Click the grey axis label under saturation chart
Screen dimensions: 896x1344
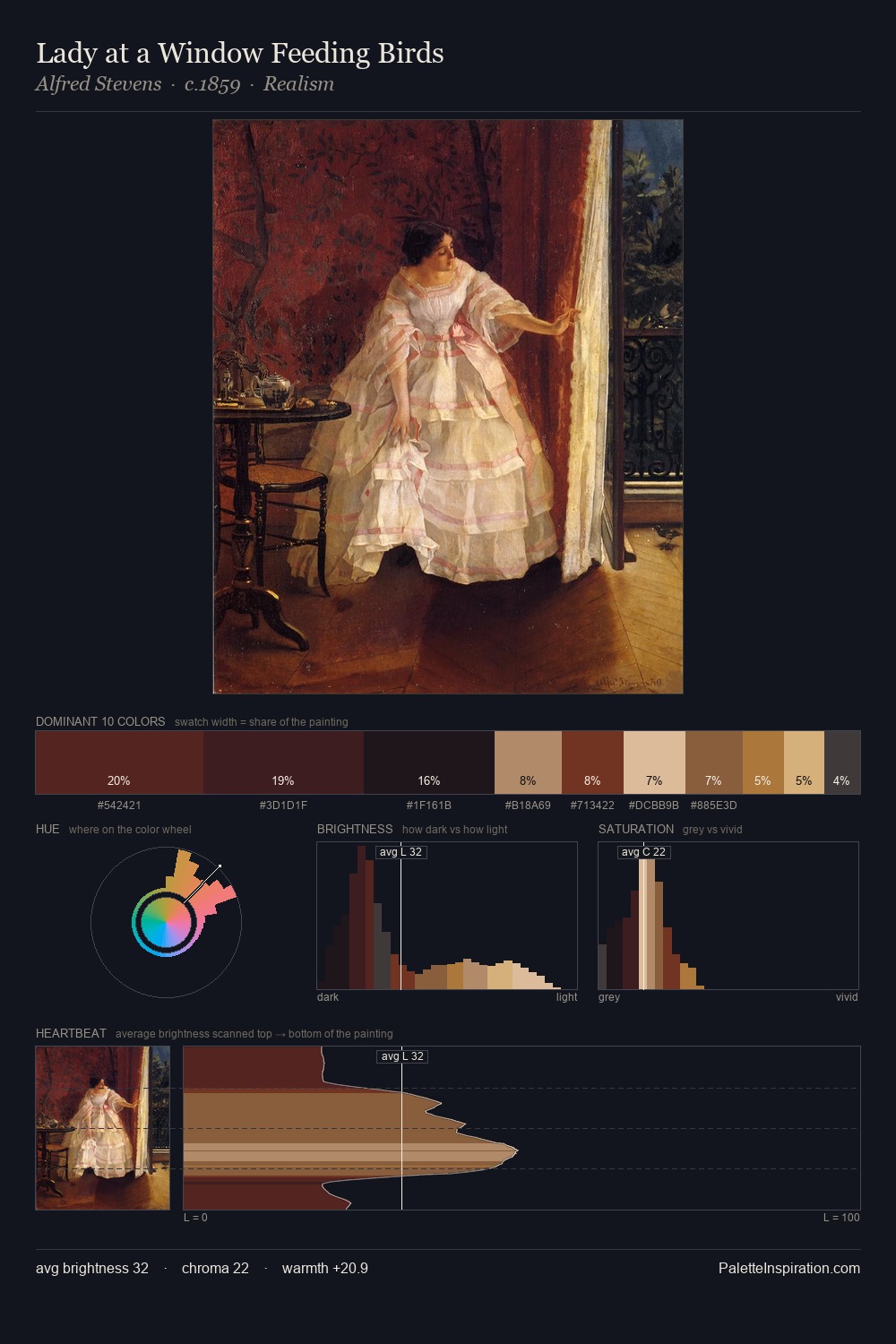[609, 997]
